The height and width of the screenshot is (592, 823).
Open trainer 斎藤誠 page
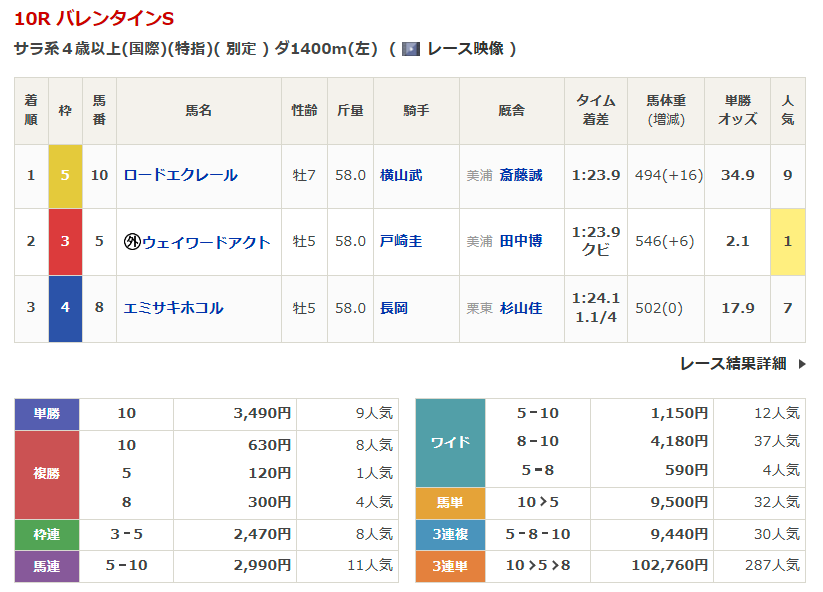(x=521, y=175)
